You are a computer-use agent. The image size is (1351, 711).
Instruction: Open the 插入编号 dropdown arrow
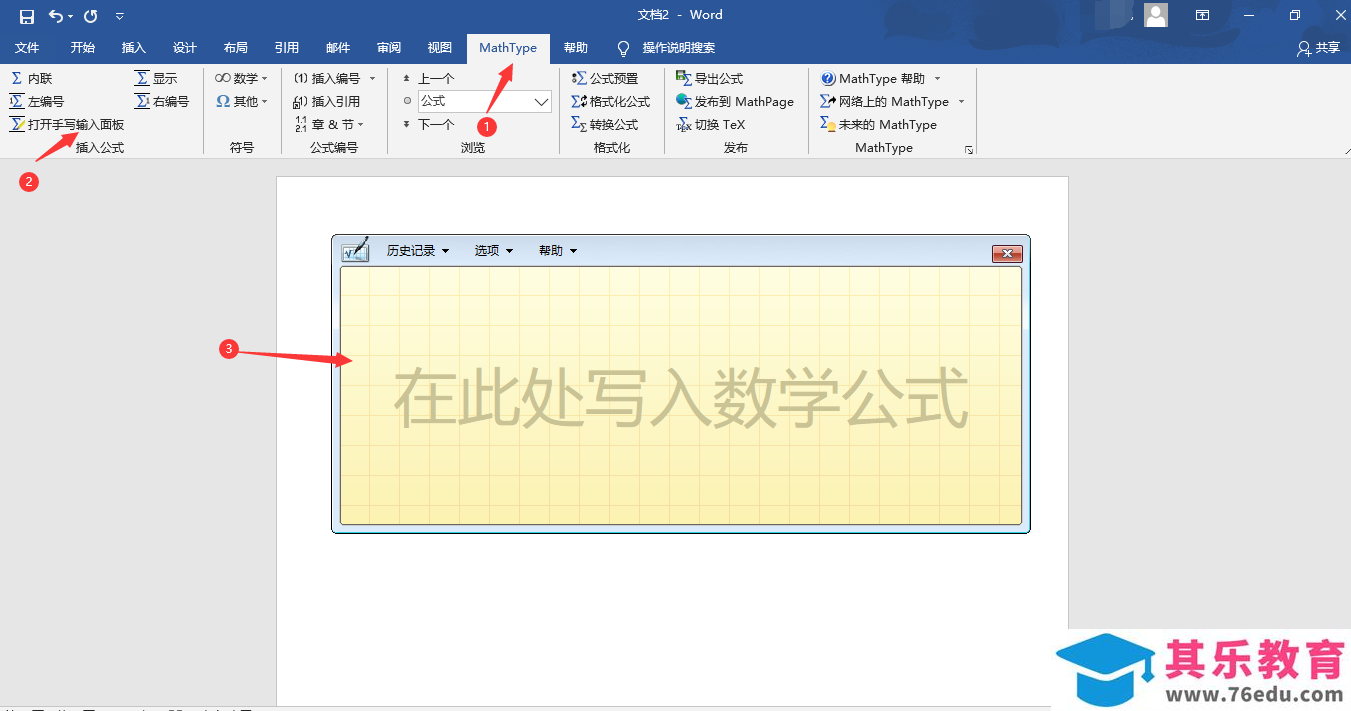(x=372, y=78)
